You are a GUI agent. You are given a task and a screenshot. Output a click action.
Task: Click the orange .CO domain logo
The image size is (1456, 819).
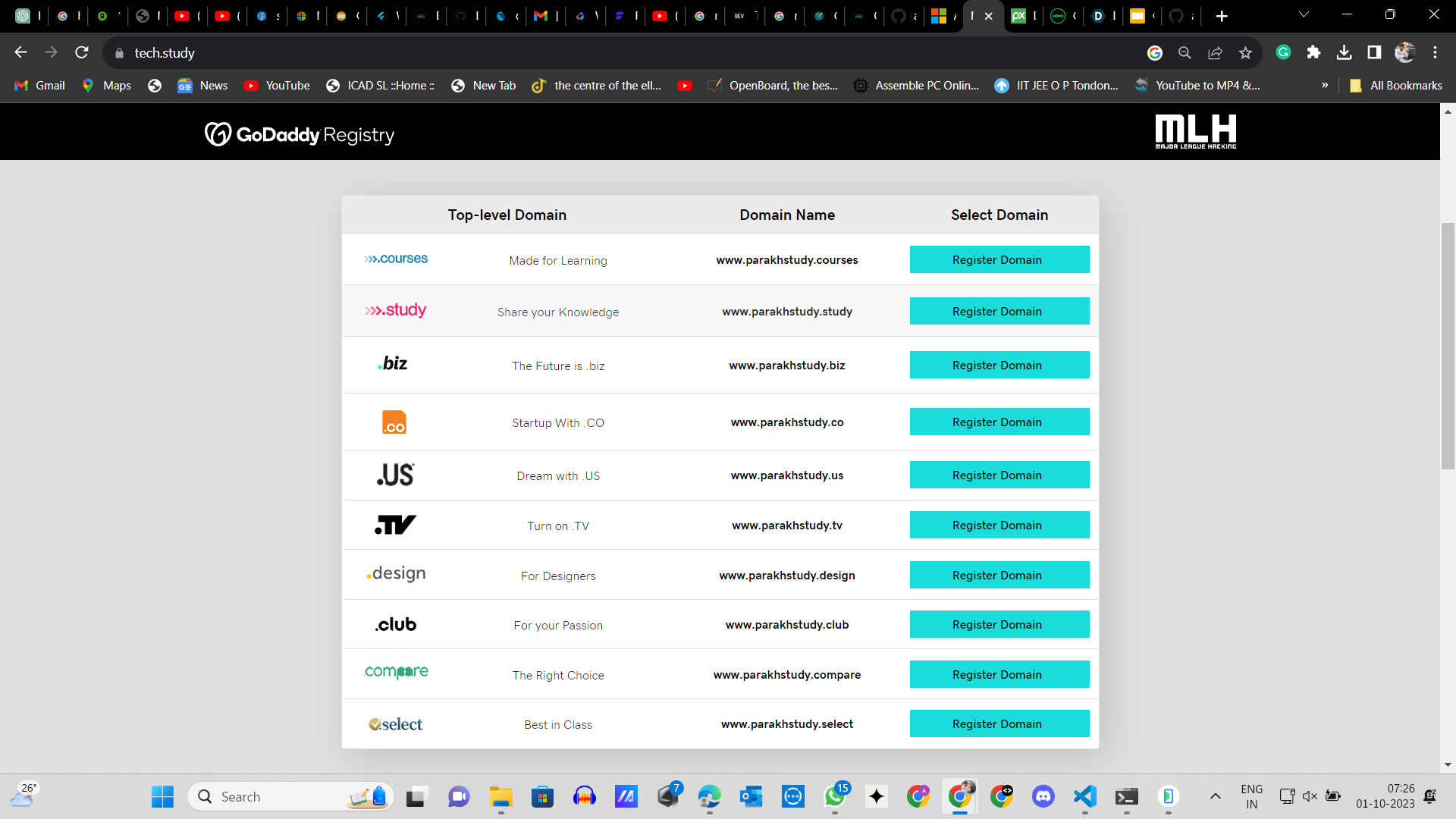[394, 422]
